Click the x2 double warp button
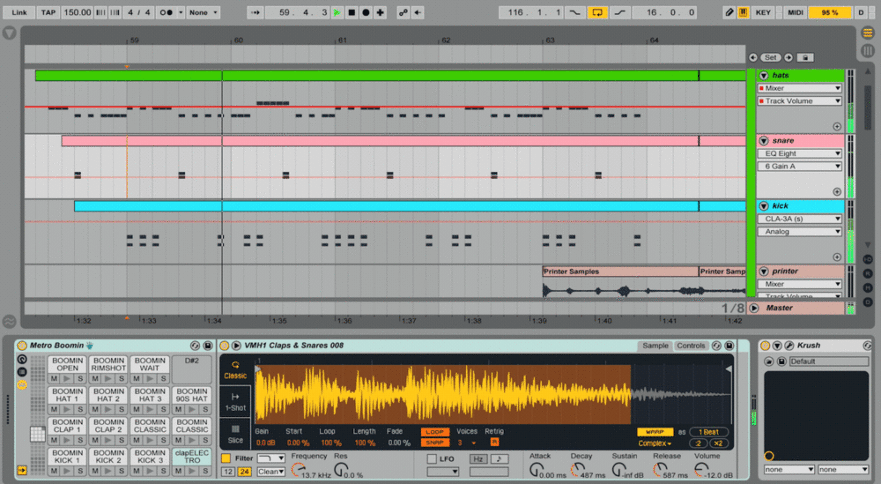 (x=718, y=443)
